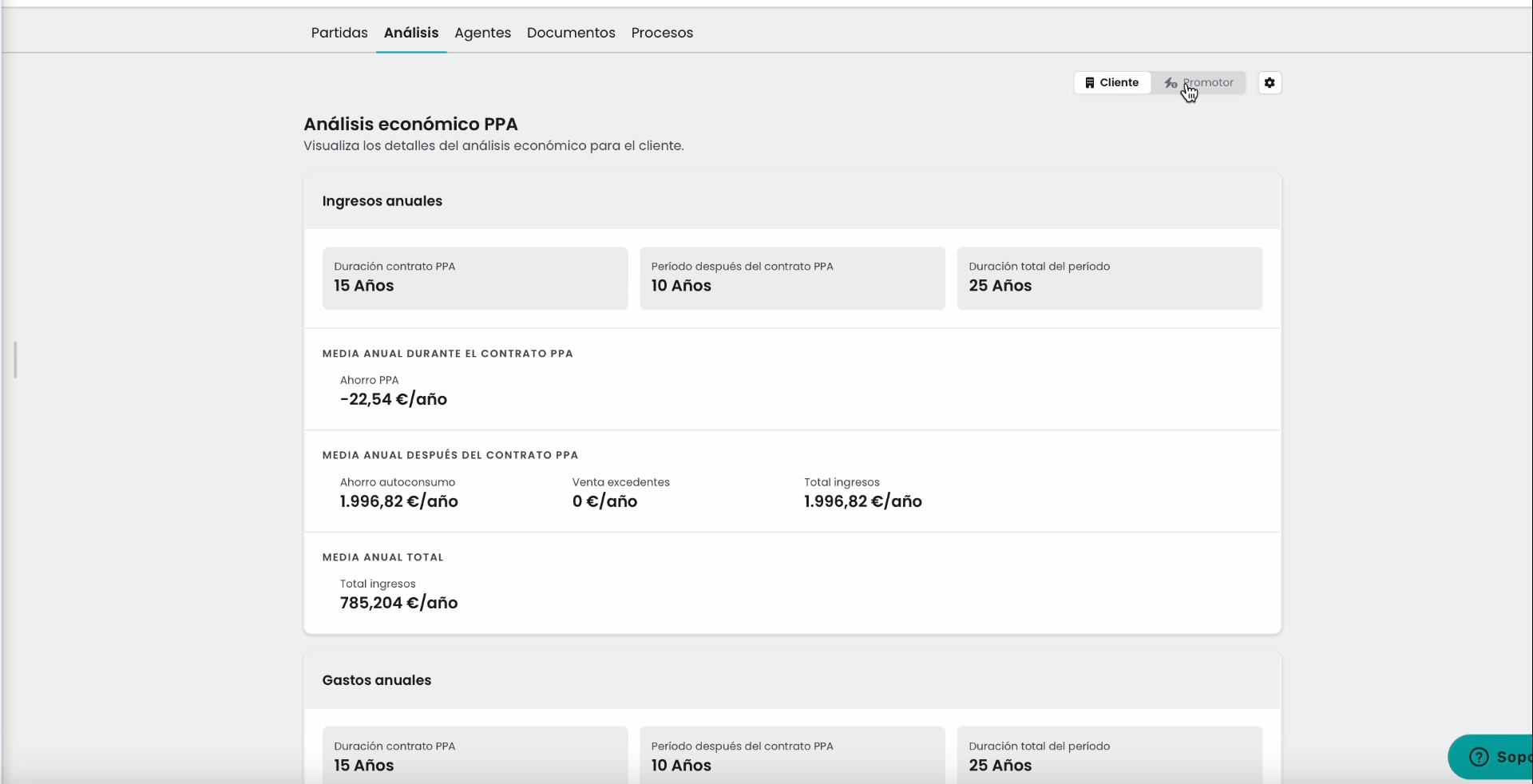The height and width of the screenshot is (784, 1533).
Task: Click the MEDIA ANUAL DESPUÉS DEL CONTRATO PPA label
Action: tap(450, 455)
